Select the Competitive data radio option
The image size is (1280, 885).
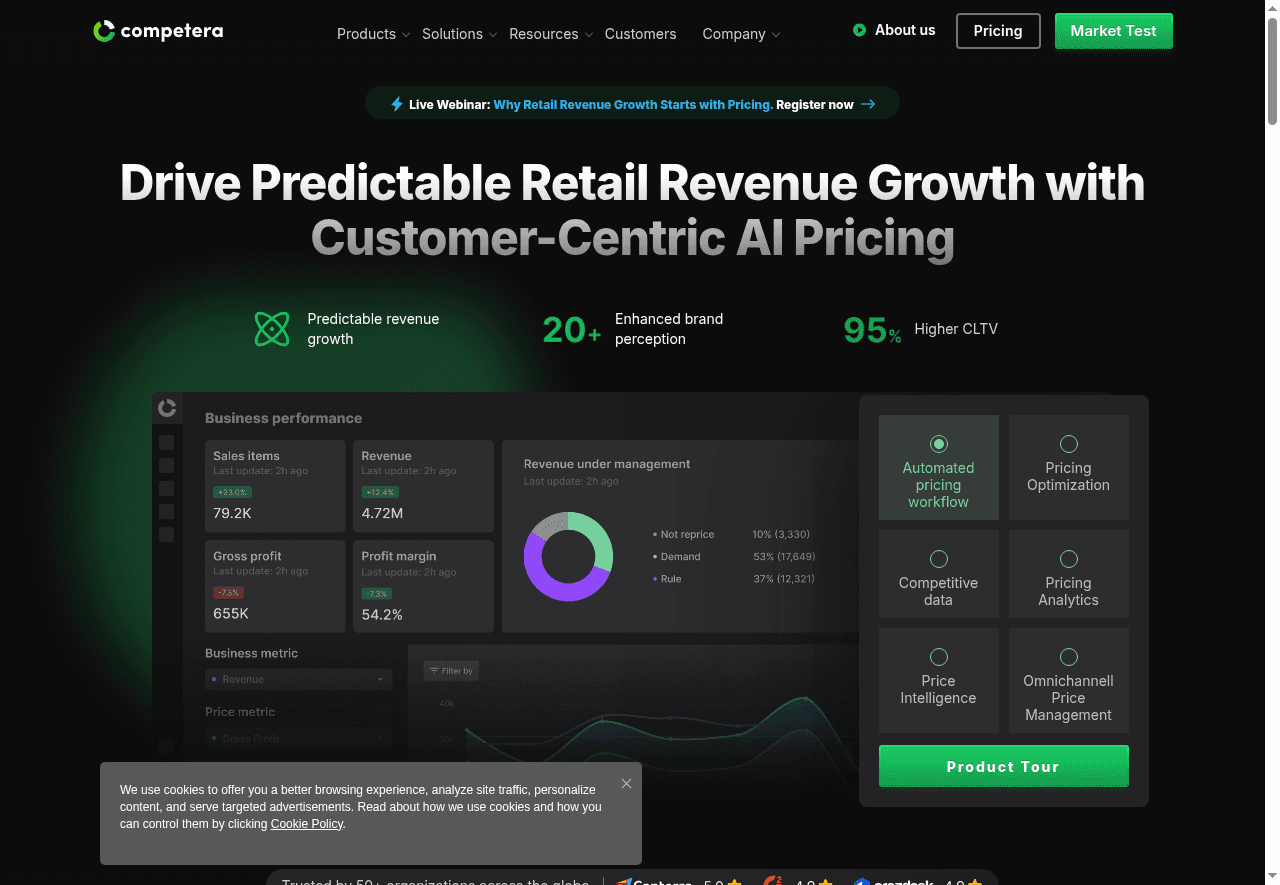(x=938, y=559)
